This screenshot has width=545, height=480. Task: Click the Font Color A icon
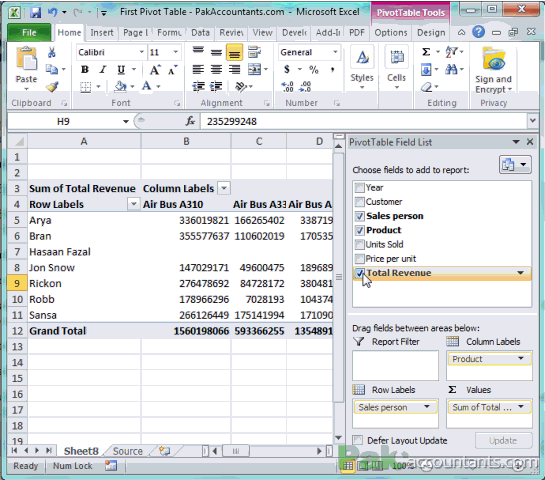[147, 86]
